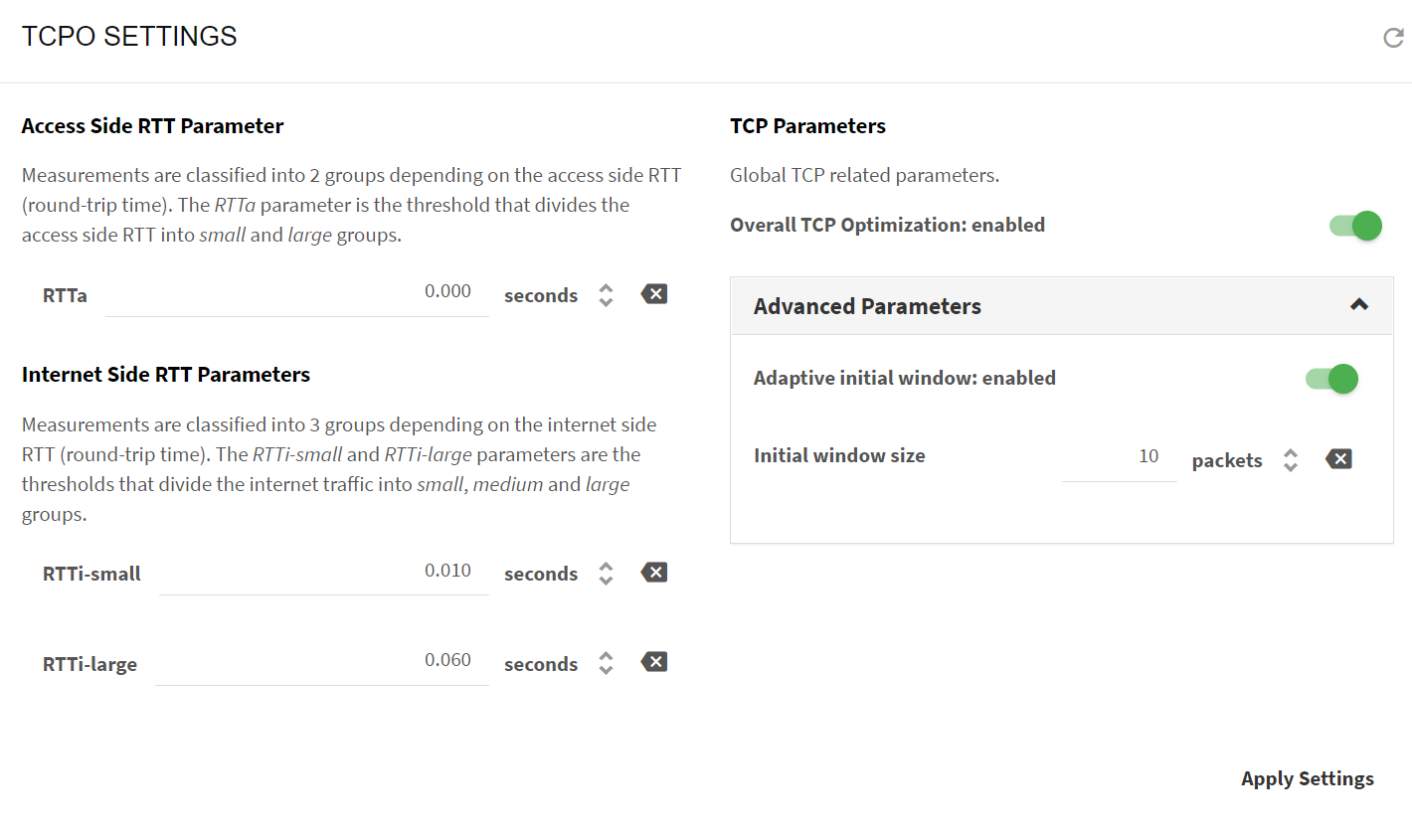Increase RTTi-large using the up stepper arrow
Screen dimensions: 1412x840
[606, 656]
